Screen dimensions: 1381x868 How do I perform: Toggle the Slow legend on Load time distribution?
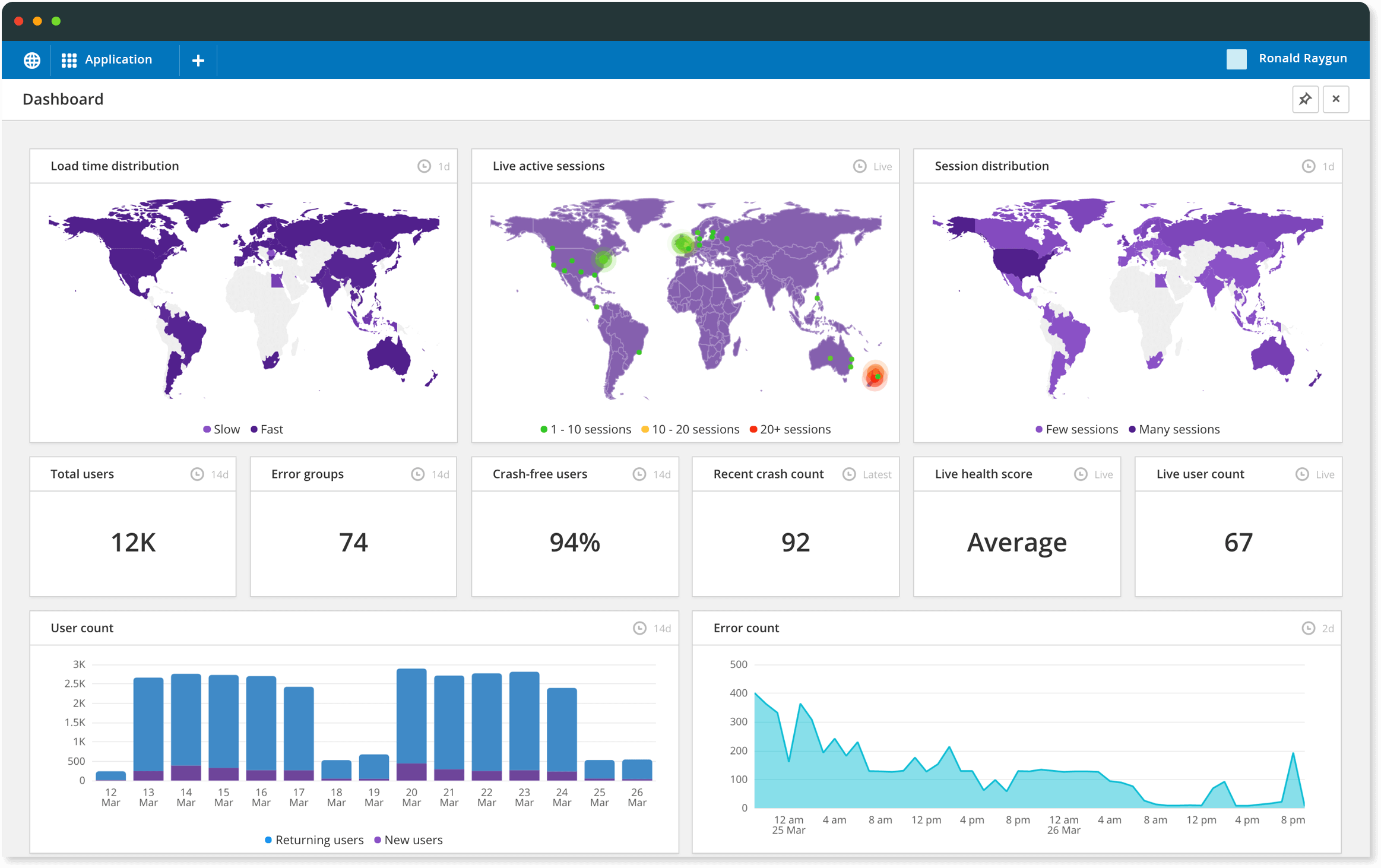(x=220, y=429)
